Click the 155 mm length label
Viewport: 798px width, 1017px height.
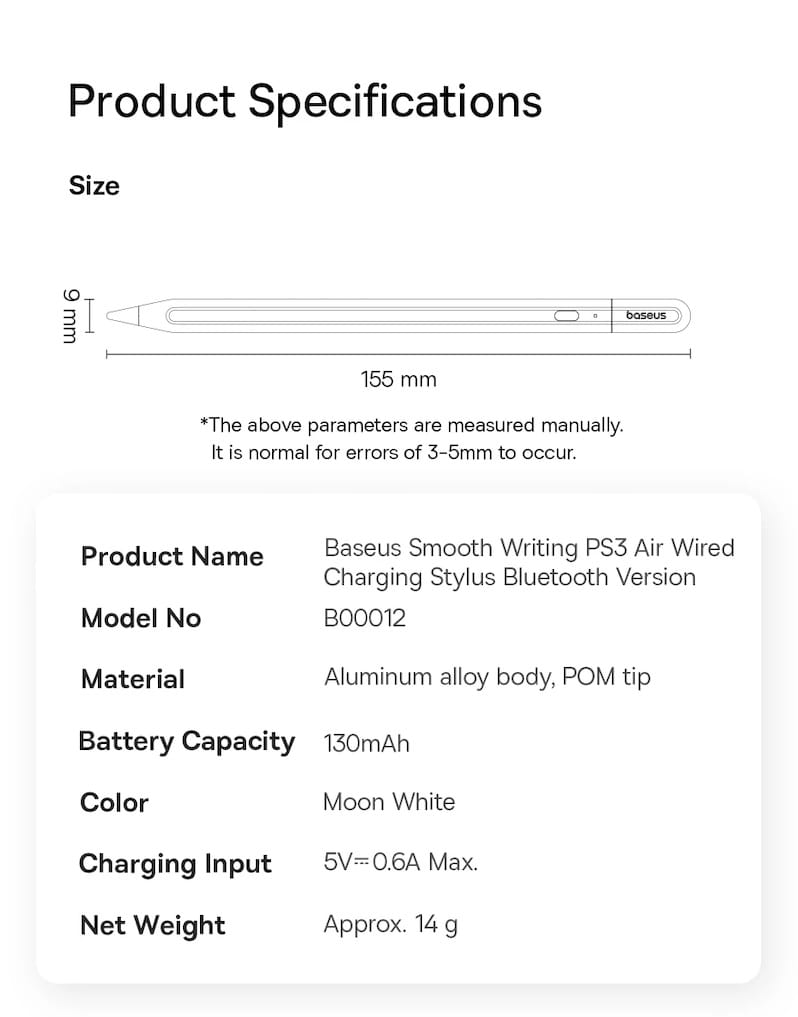click(x=398, y=379)
